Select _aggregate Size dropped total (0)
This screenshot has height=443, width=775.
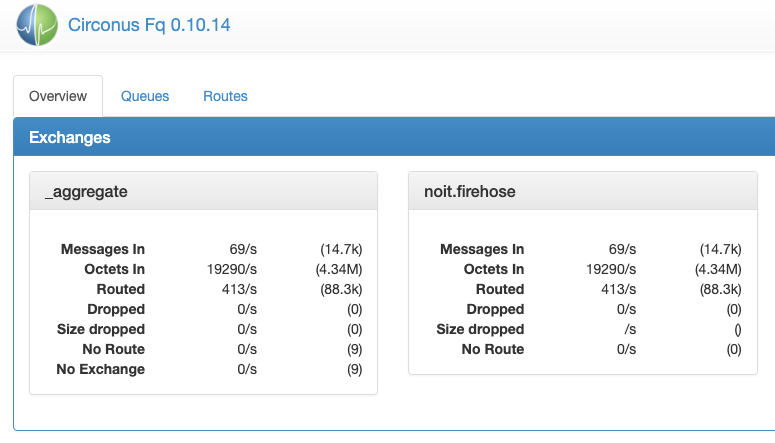pos(354,329)
